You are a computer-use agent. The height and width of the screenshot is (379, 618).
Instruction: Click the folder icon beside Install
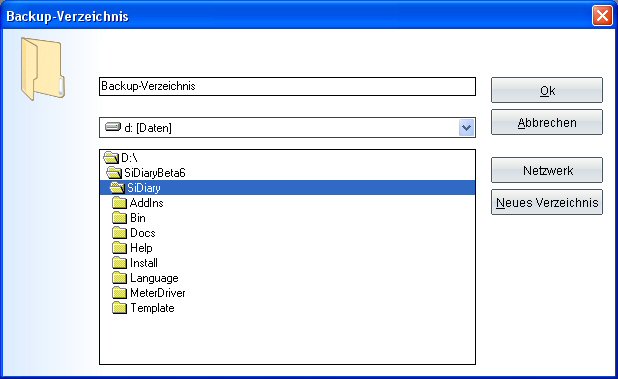click(119, 263)
